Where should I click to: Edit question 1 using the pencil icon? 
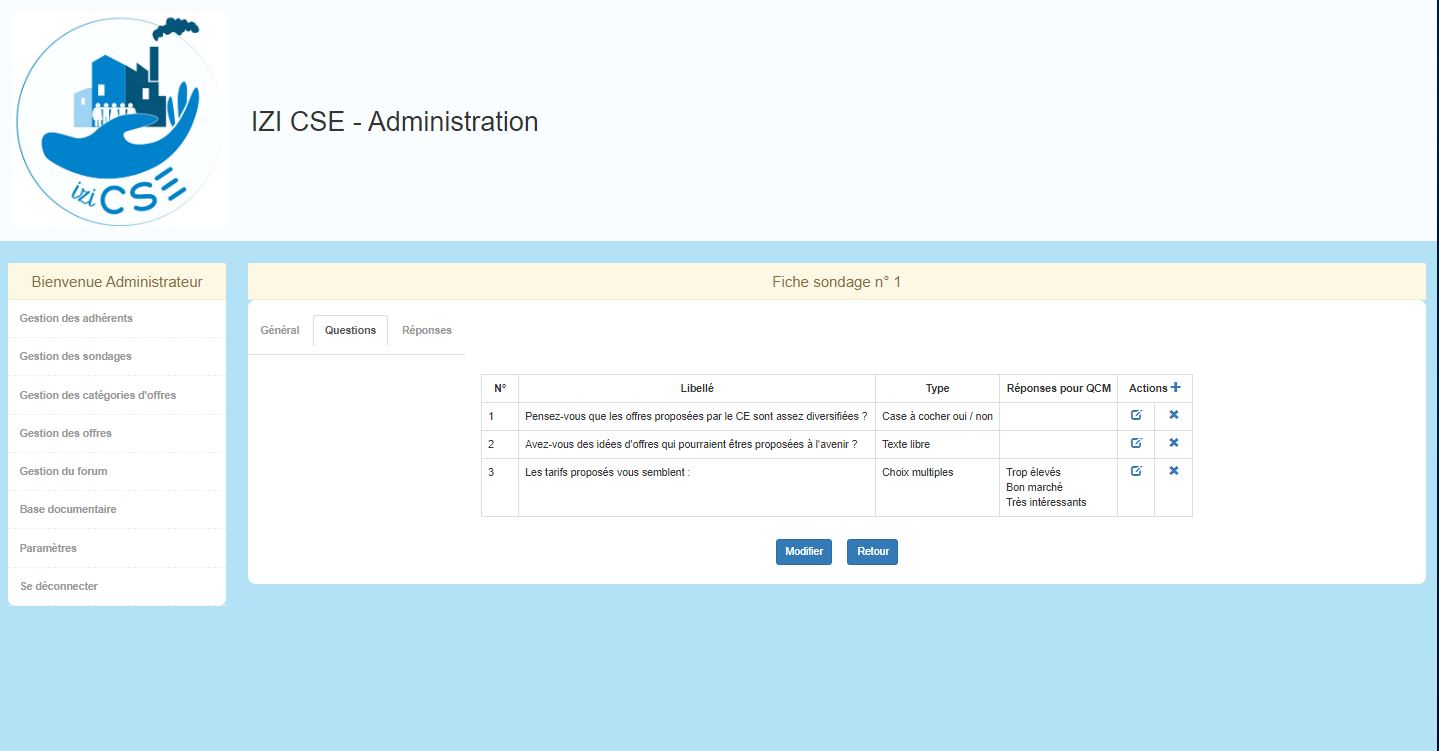click(1136, 415)
